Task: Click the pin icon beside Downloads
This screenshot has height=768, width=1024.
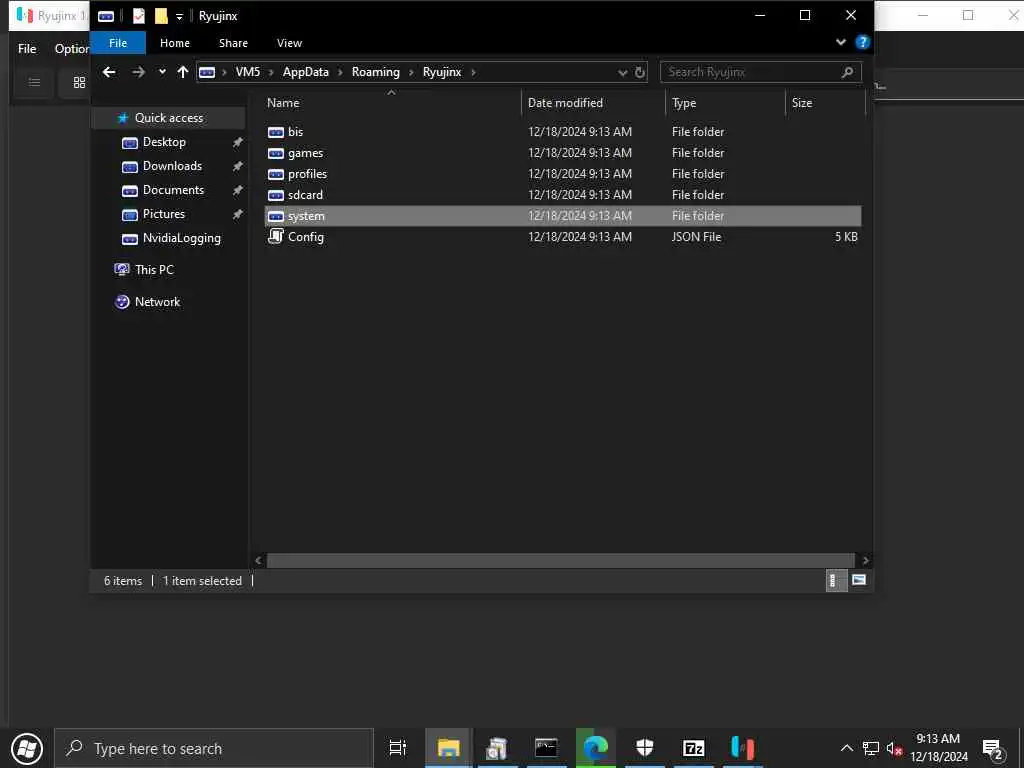Action: pos(238,167)
